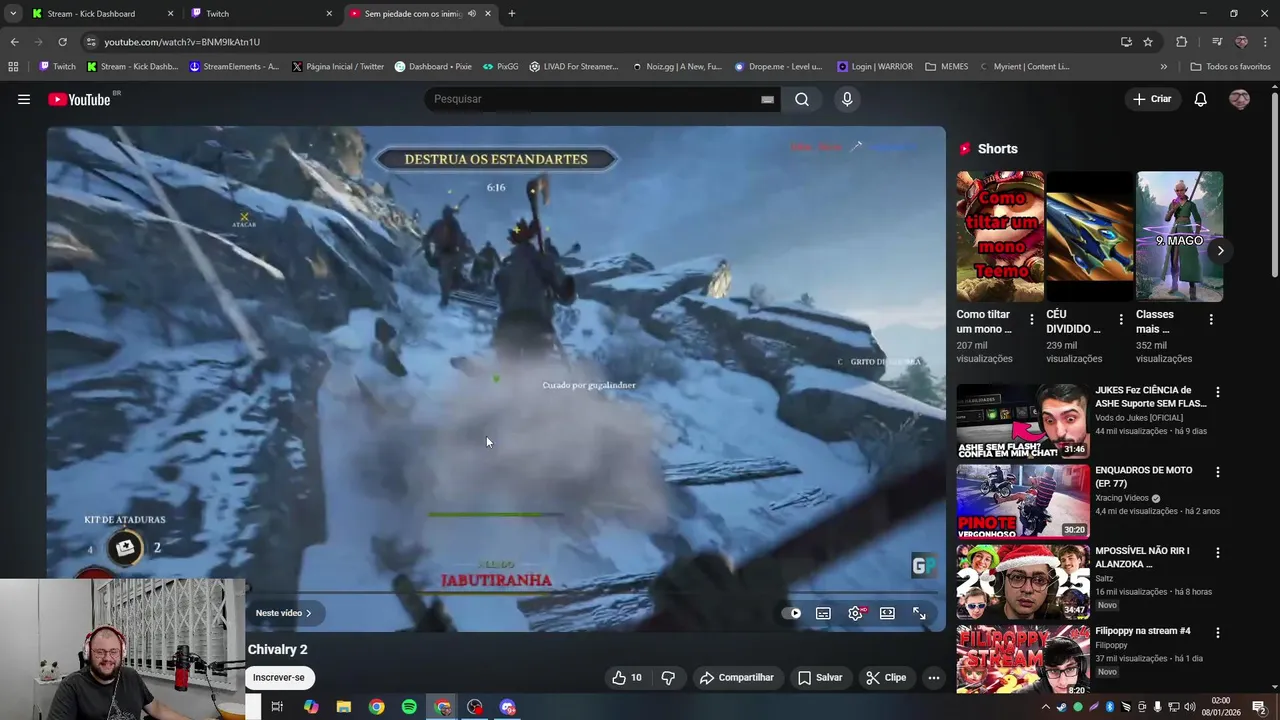Expand hidden bookmarks chevron
1280x720 pixels.
pyautogui.click(x=1163, y=67)
